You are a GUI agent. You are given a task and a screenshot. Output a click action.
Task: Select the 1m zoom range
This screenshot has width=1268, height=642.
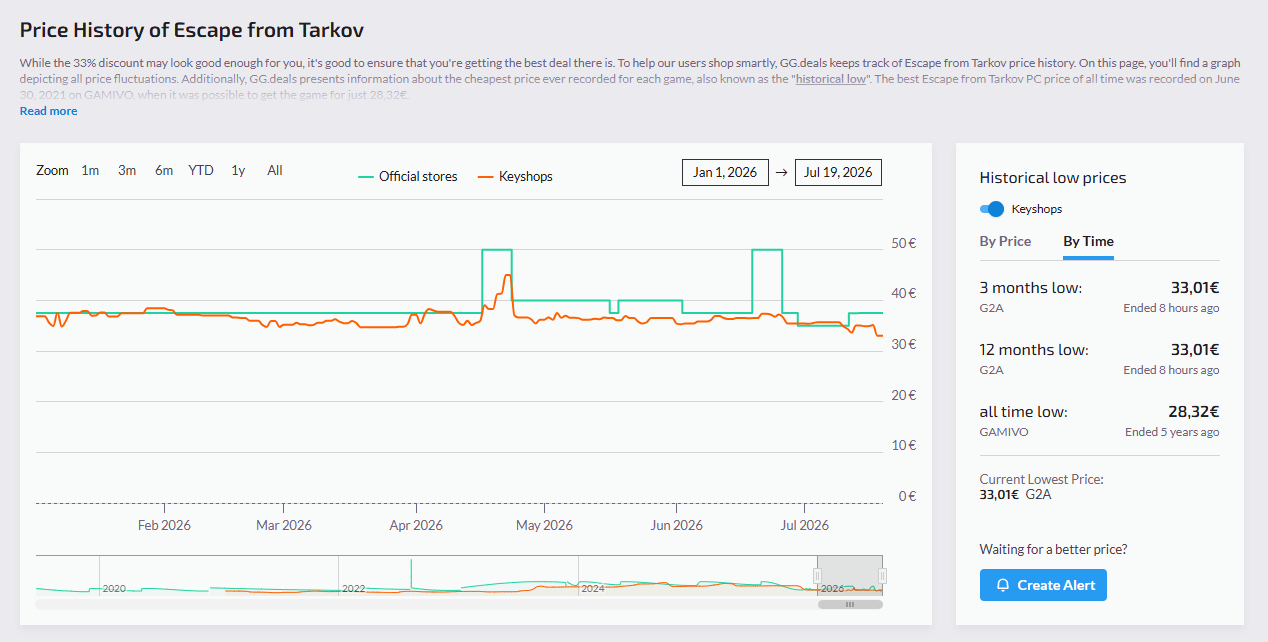point(90,170)
